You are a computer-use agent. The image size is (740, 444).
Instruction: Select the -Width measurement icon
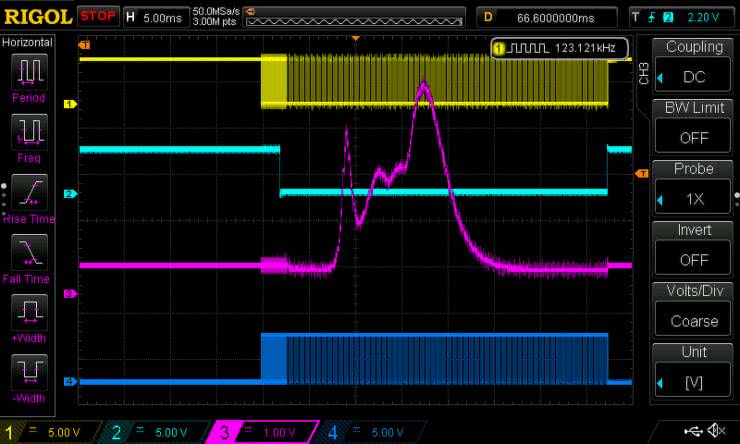coord(29,372)
